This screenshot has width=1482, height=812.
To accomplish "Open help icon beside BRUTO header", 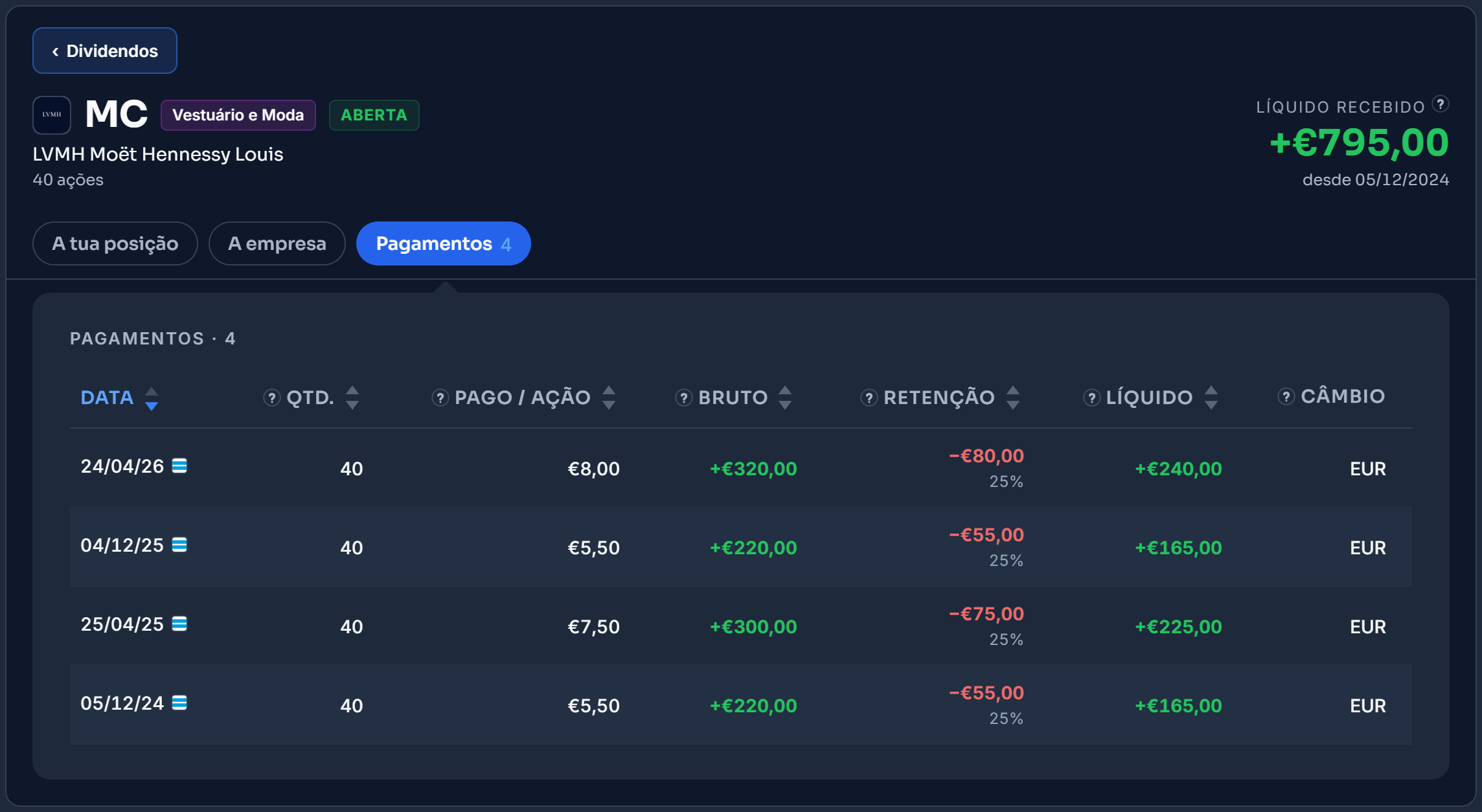I will click(684, 398).
